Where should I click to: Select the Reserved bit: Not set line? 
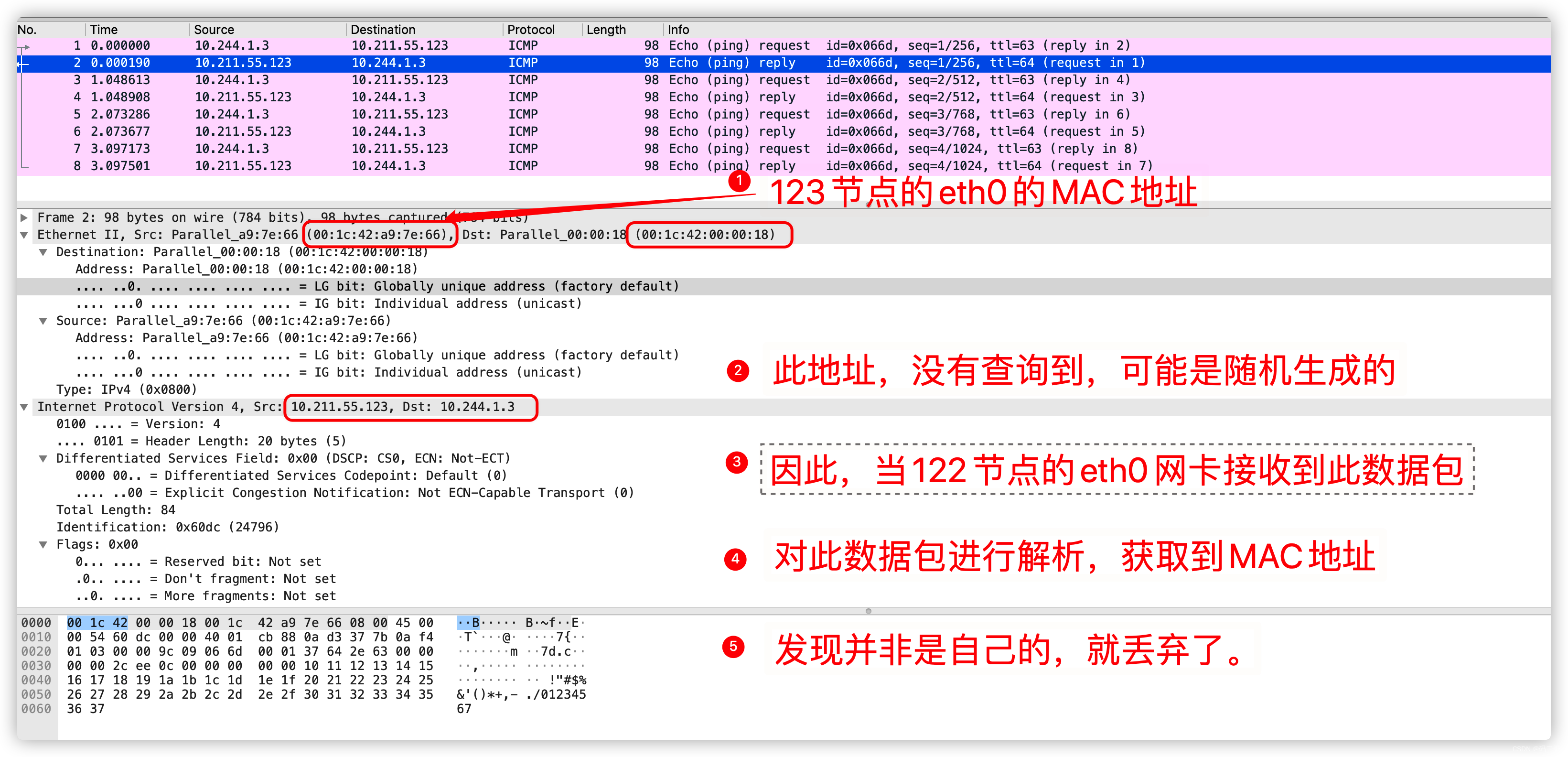tap(198, 562)
